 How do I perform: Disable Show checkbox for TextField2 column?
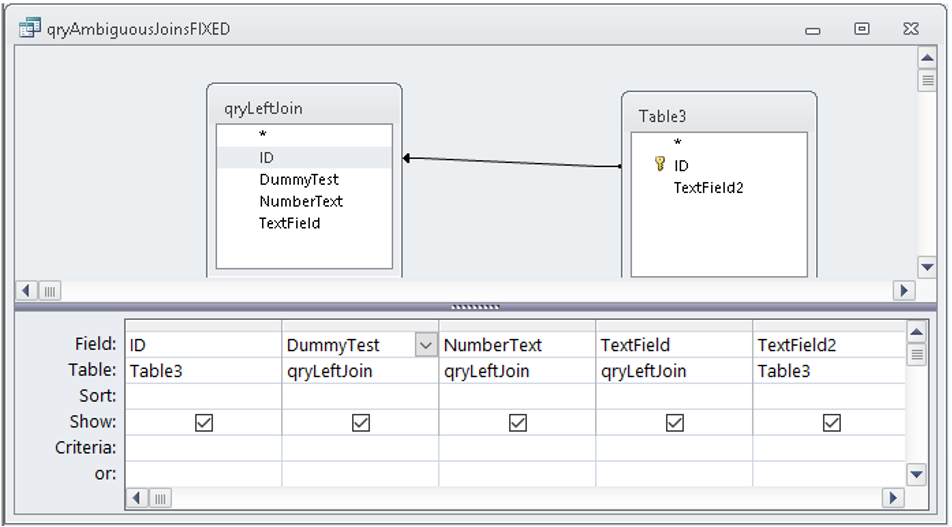832,423
